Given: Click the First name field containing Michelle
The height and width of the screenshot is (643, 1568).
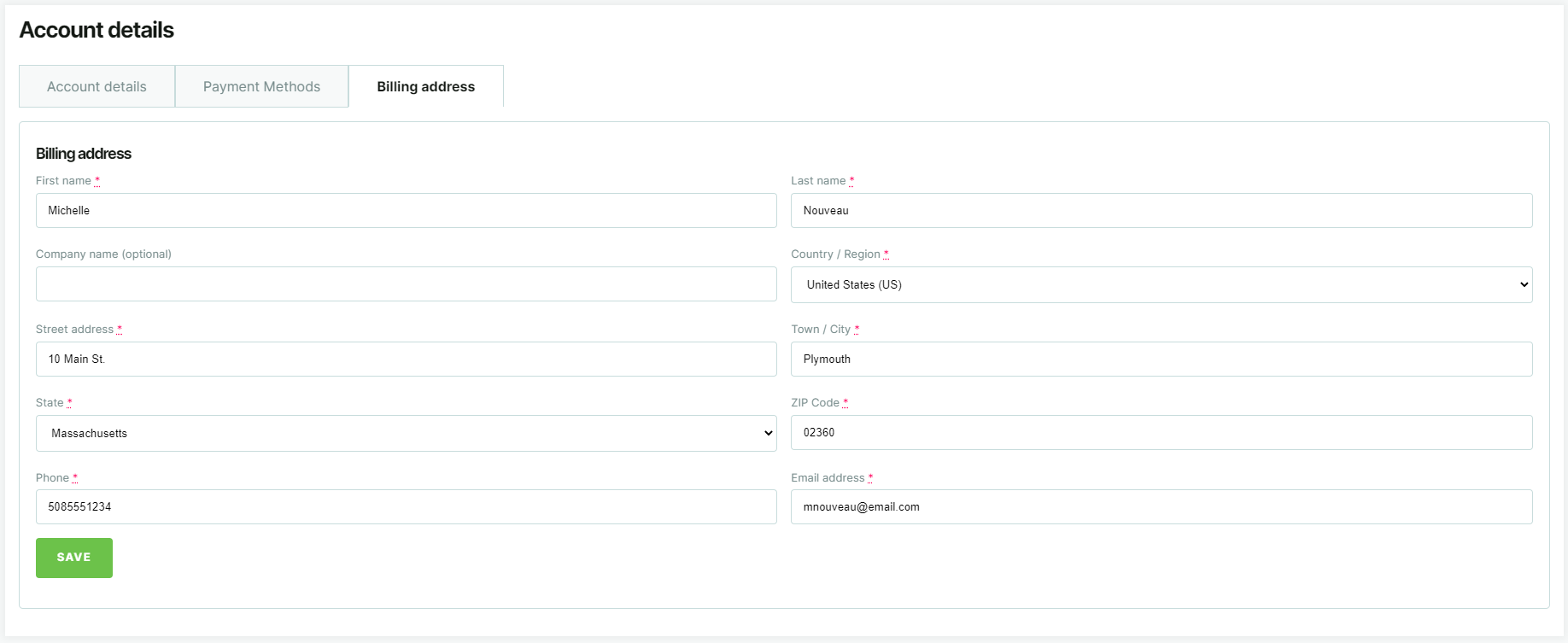Looking at the screenshot, I should pos(407,210).
